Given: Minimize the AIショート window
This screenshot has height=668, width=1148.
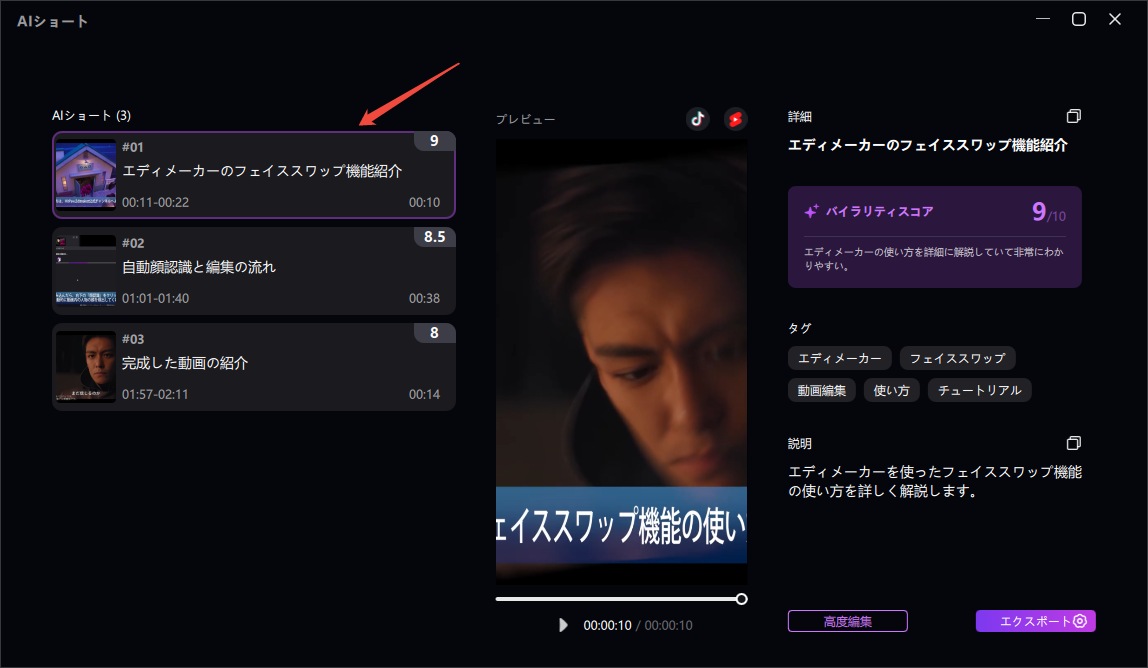Looking at the screenshot, I should pos(1043,19).
